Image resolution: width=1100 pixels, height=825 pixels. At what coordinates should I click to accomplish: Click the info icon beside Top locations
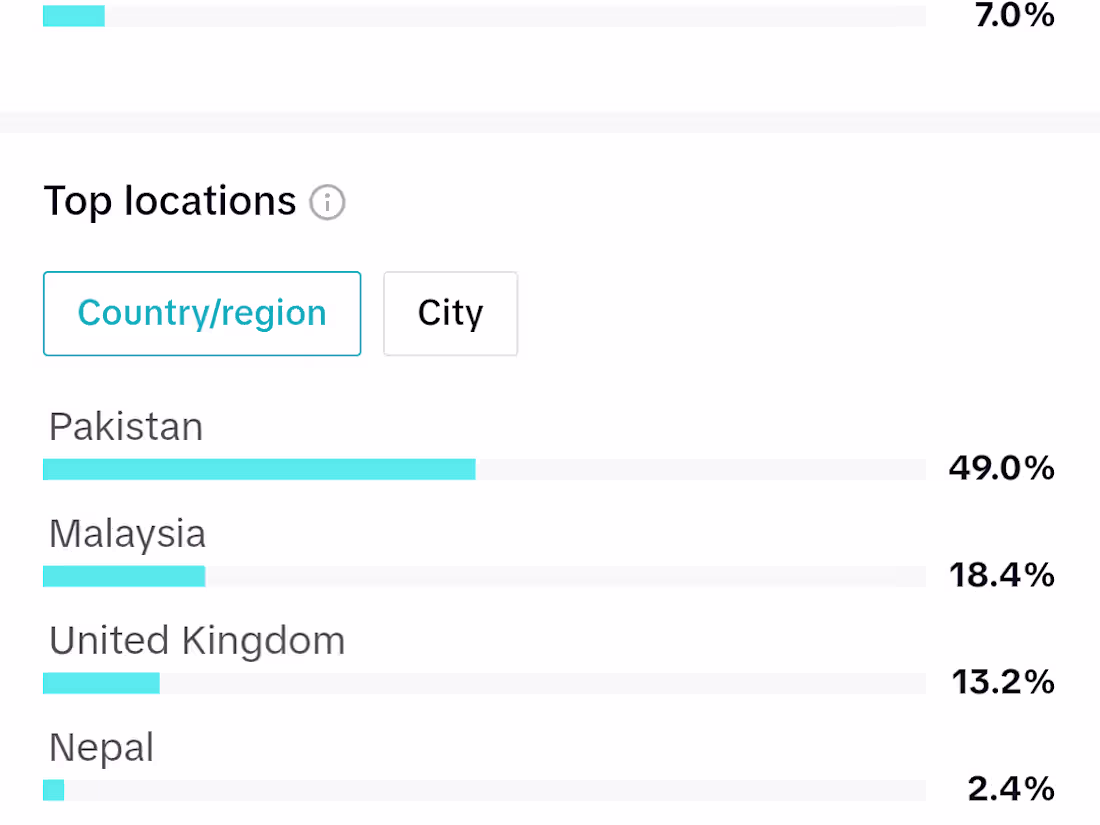pyautogui.click(x=327, y=203)
